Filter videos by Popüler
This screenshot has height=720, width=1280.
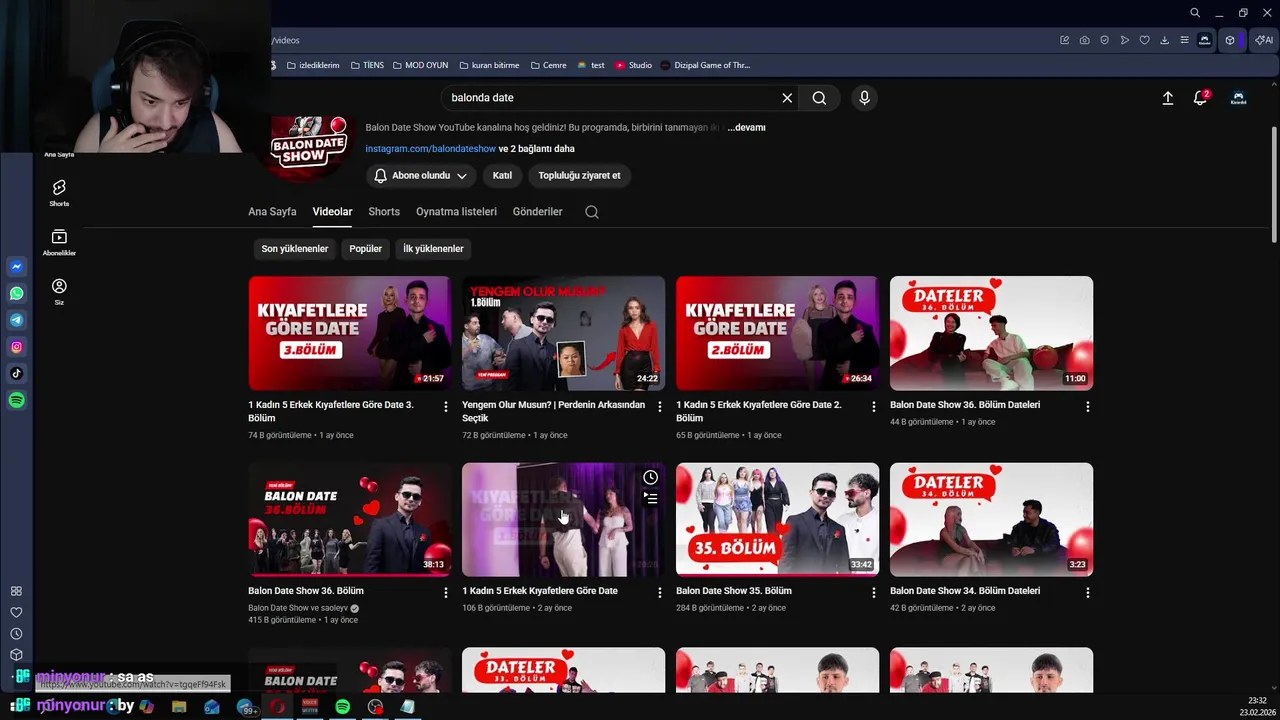coord(365,248)
